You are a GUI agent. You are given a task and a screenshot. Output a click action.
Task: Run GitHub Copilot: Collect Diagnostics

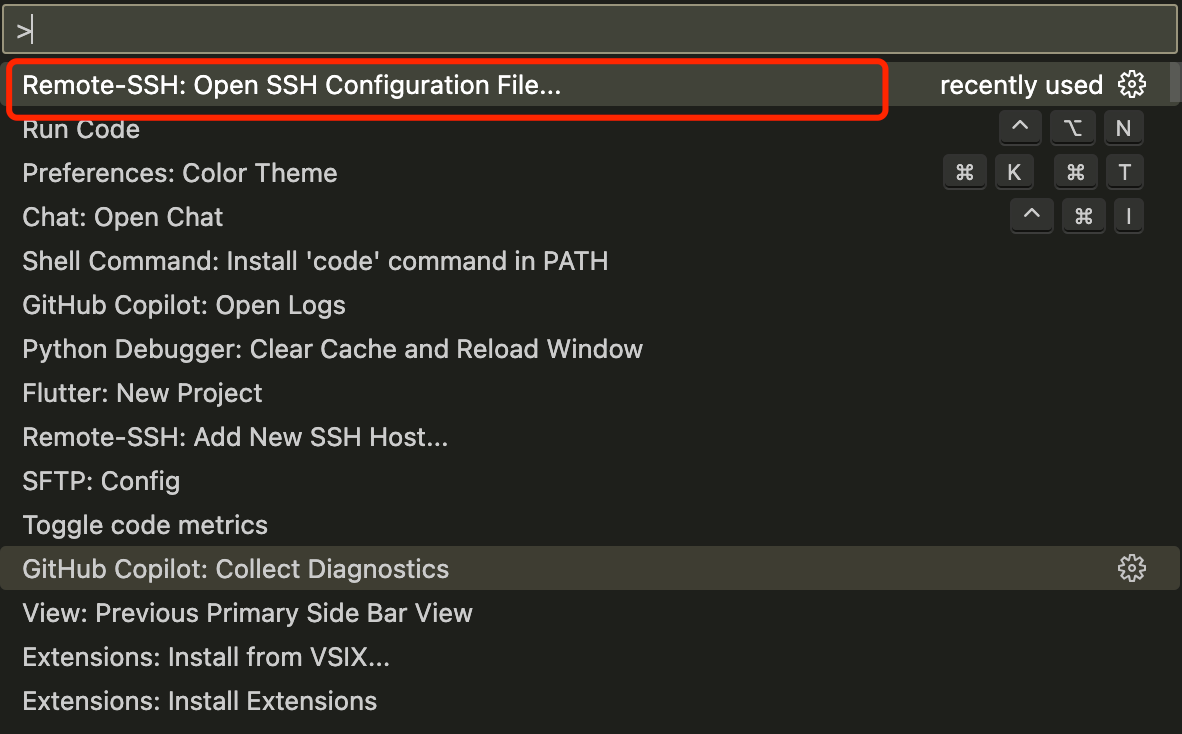(x=589, y=569)
